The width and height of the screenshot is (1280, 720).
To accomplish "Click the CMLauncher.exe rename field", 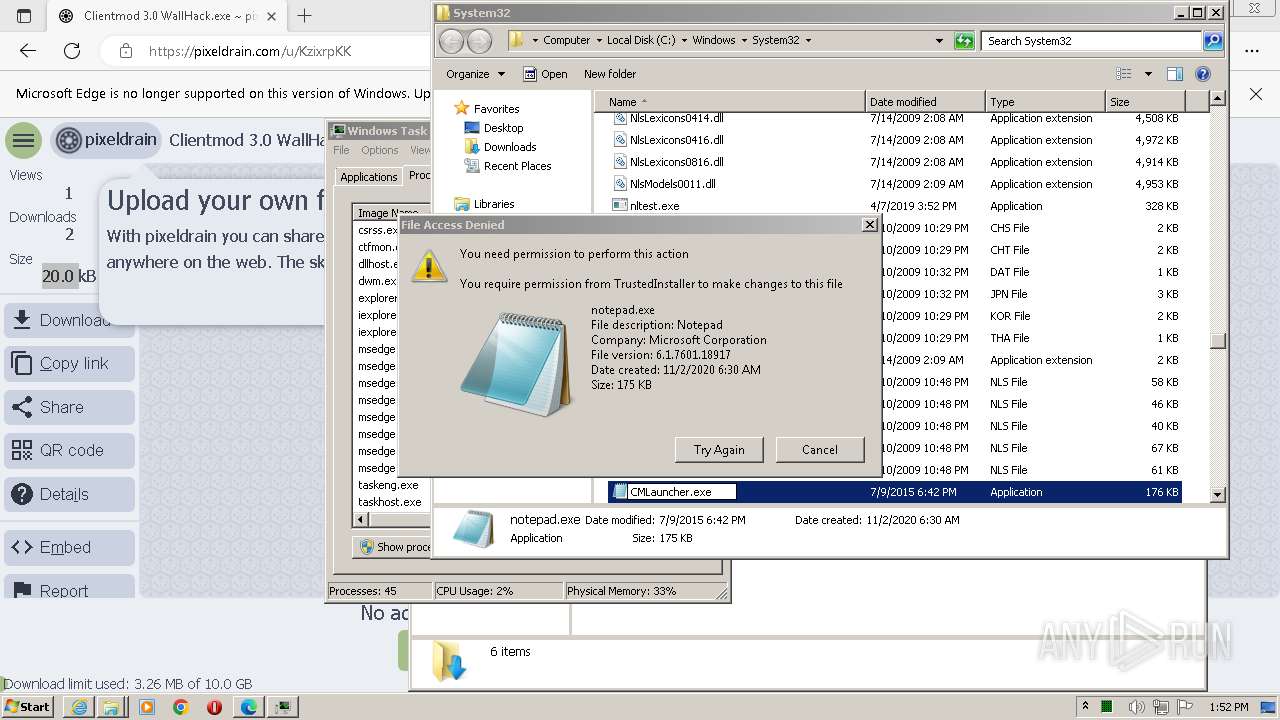I will 681,492.
